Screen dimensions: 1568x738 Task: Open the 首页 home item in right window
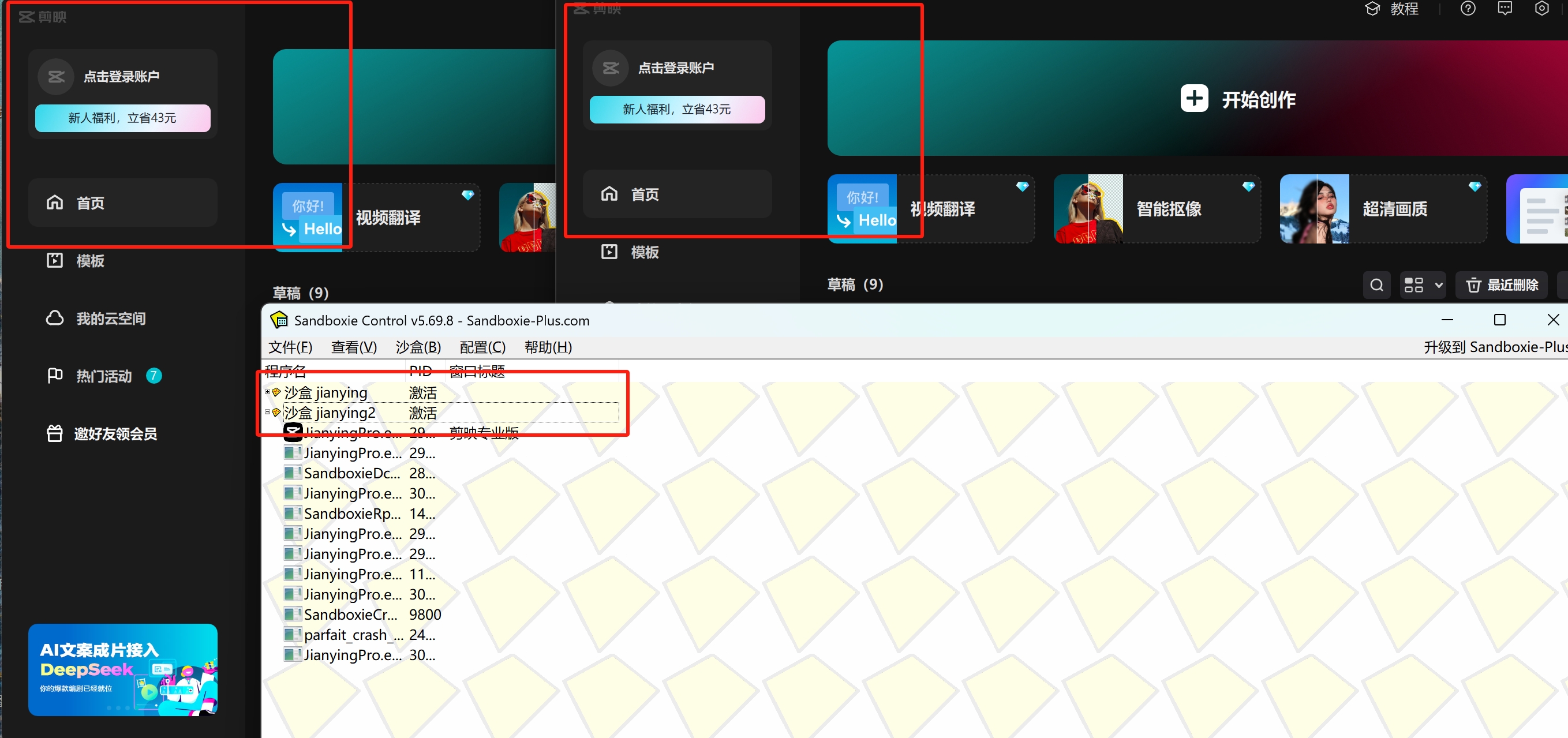point(677,194)
